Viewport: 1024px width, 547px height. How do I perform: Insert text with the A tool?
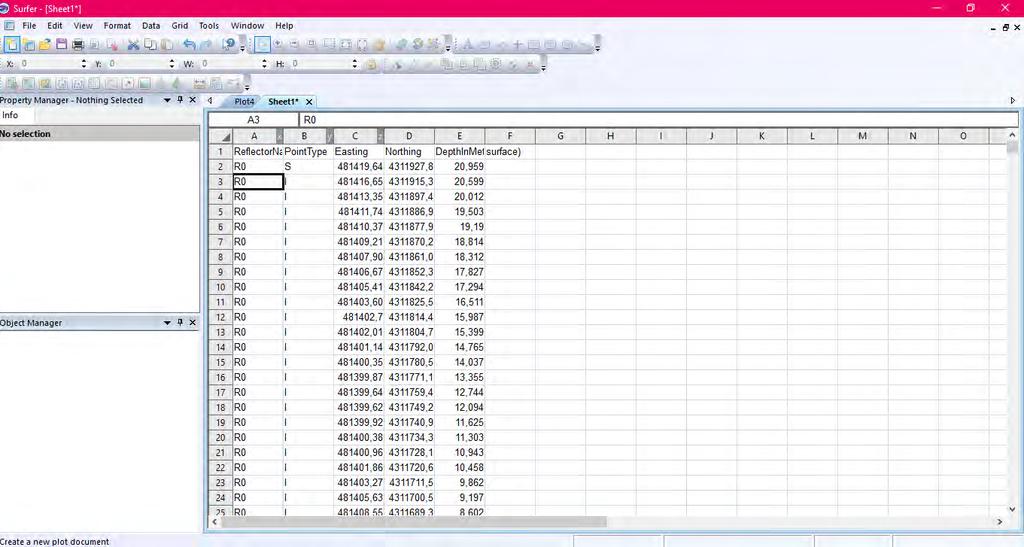click(468, 44)
